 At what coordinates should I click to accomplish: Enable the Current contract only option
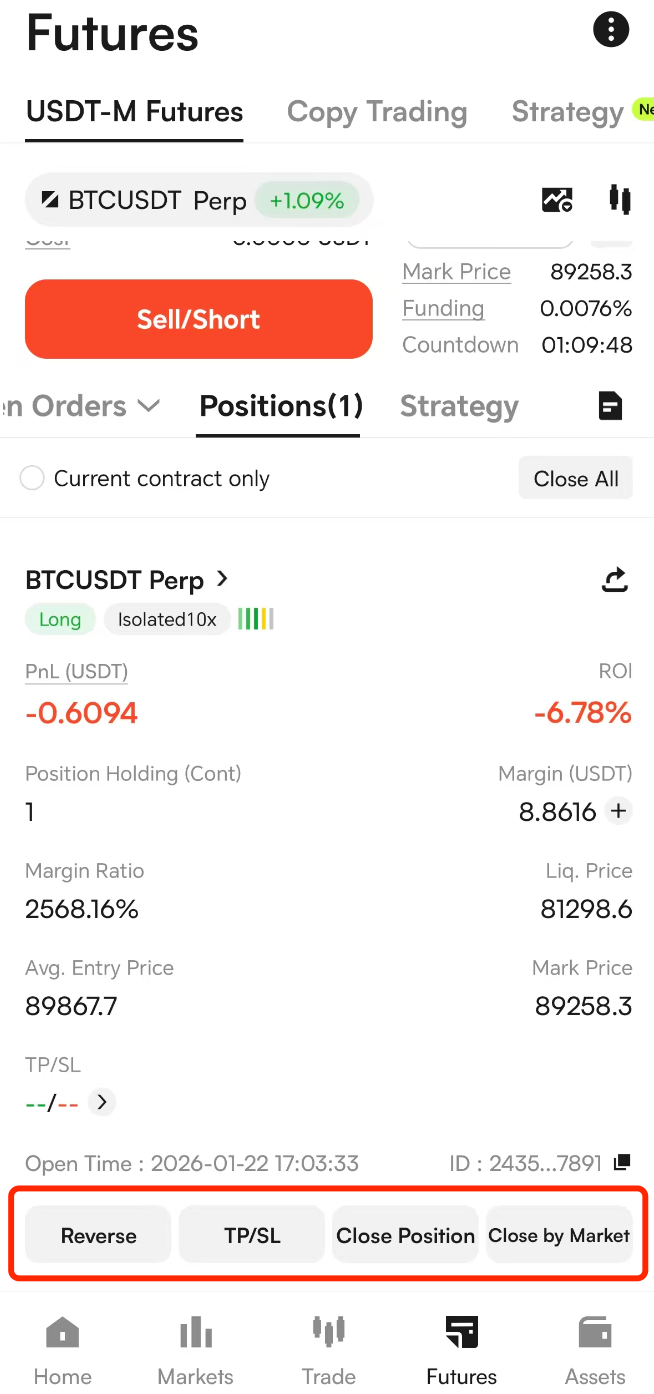click(x=33, y=479)
